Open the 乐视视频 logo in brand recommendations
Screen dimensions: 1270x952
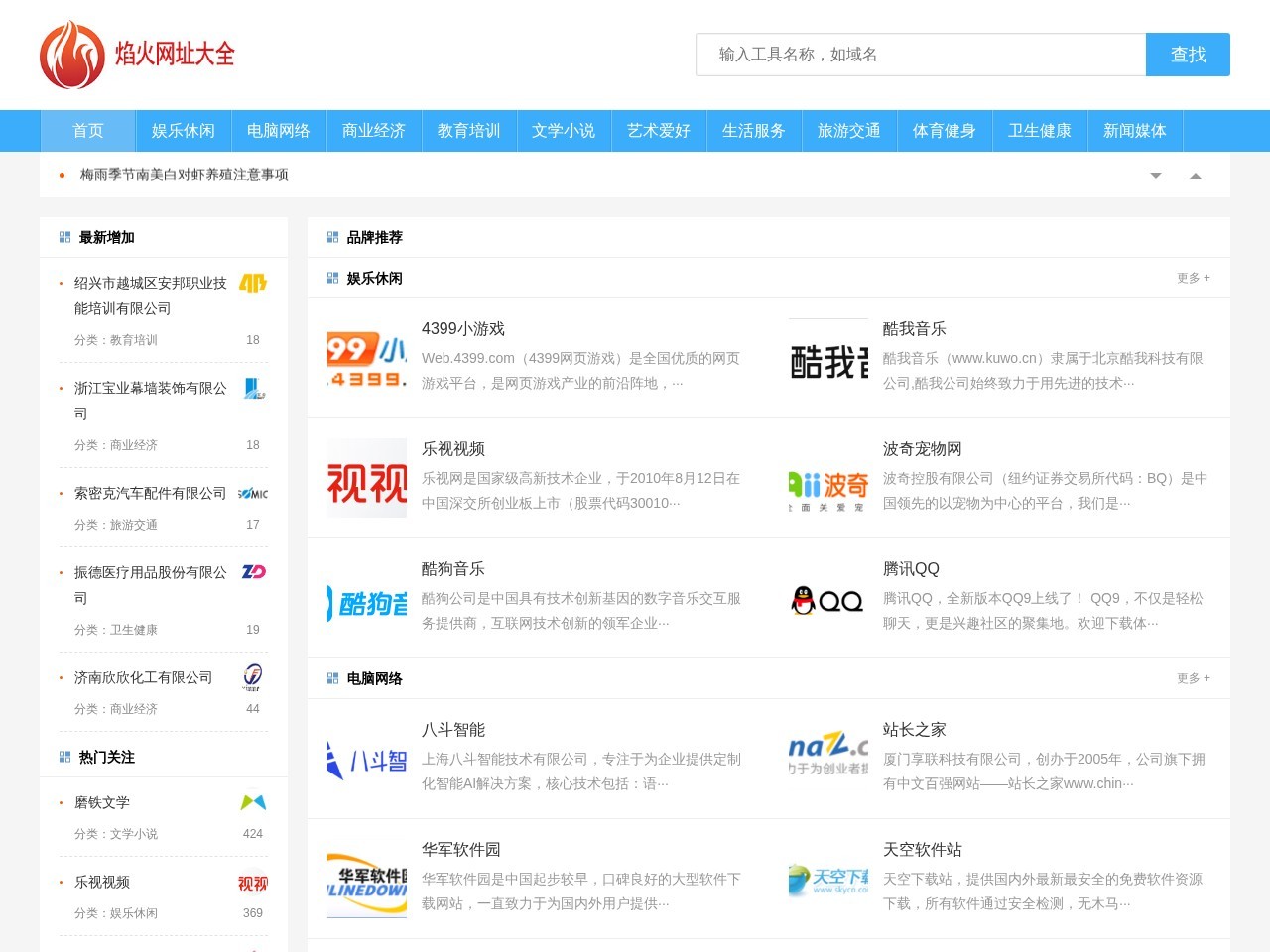[x=367, y=478]
